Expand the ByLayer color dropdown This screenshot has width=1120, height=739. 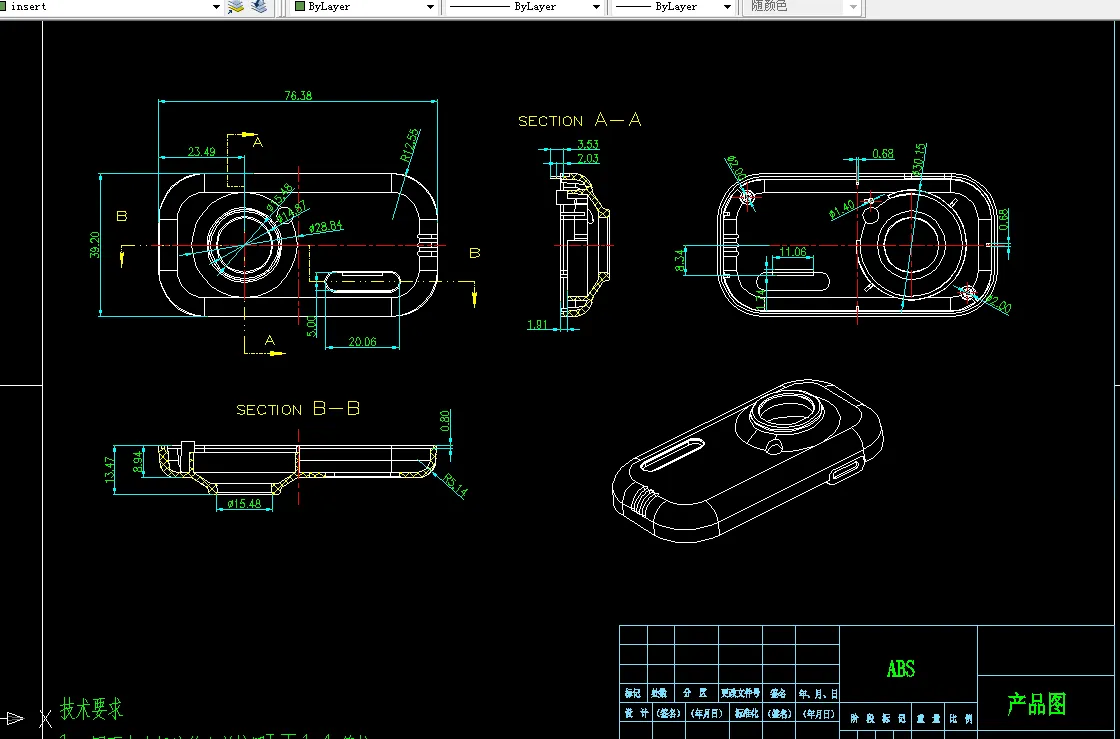(x=431, y=7)
